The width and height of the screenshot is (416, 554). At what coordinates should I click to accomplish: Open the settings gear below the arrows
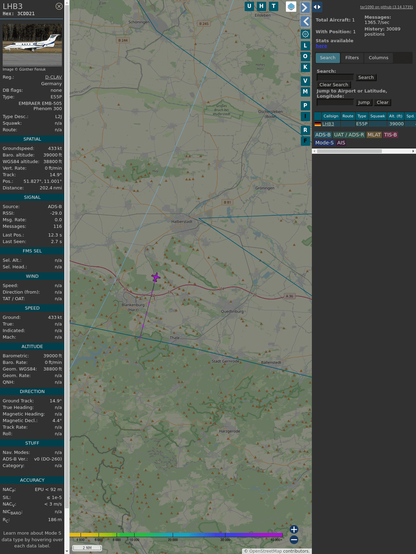(305, 34)
